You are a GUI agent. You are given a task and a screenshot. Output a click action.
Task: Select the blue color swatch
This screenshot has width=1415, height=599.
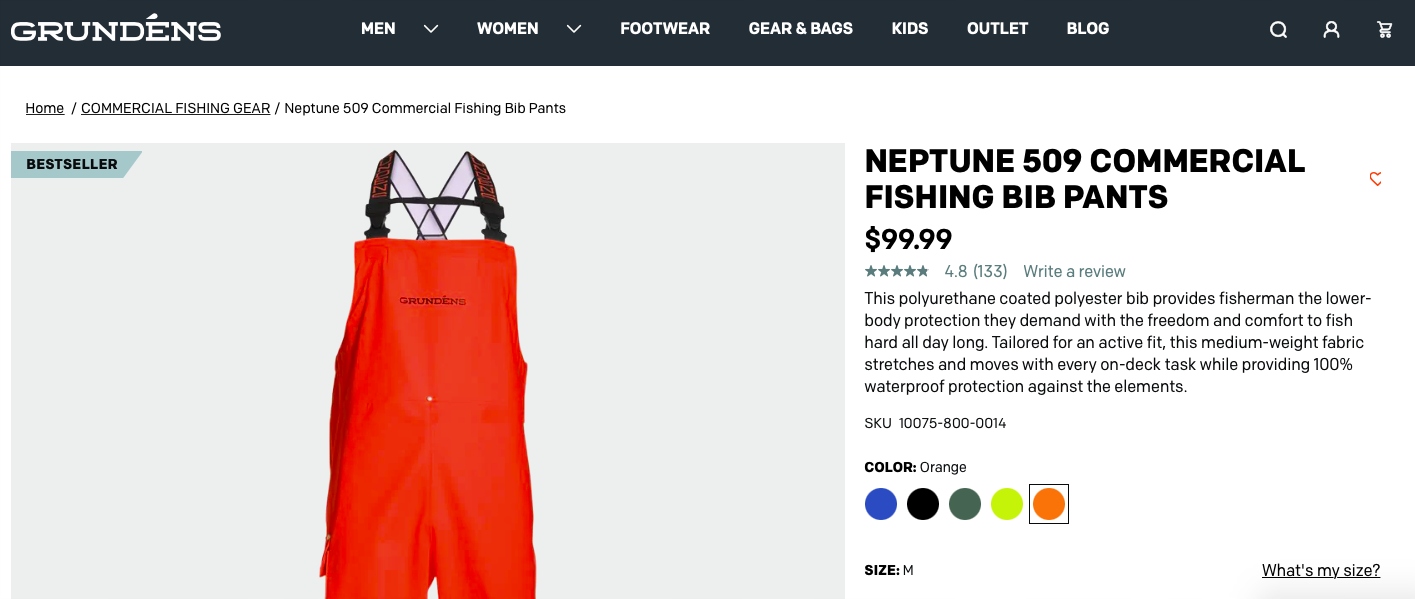[x=881, y=504]
